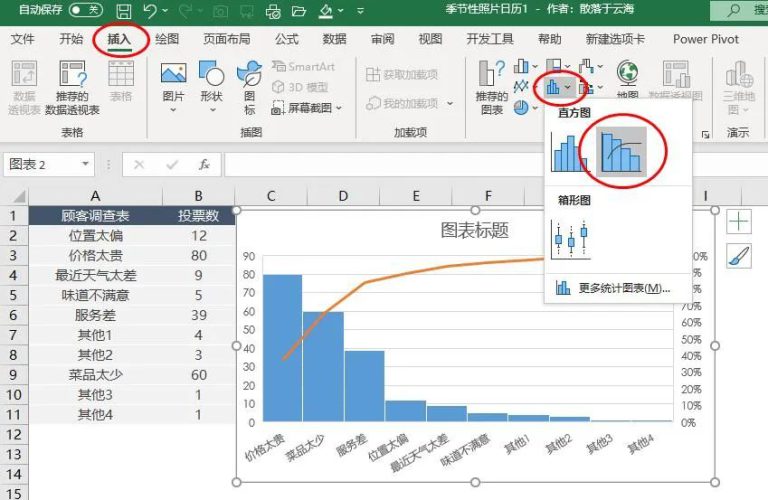Image resolution: width=768 pixels, height=500 pixels.
Task: Insert a picture using 图片 icon
Action: [173, 86]
